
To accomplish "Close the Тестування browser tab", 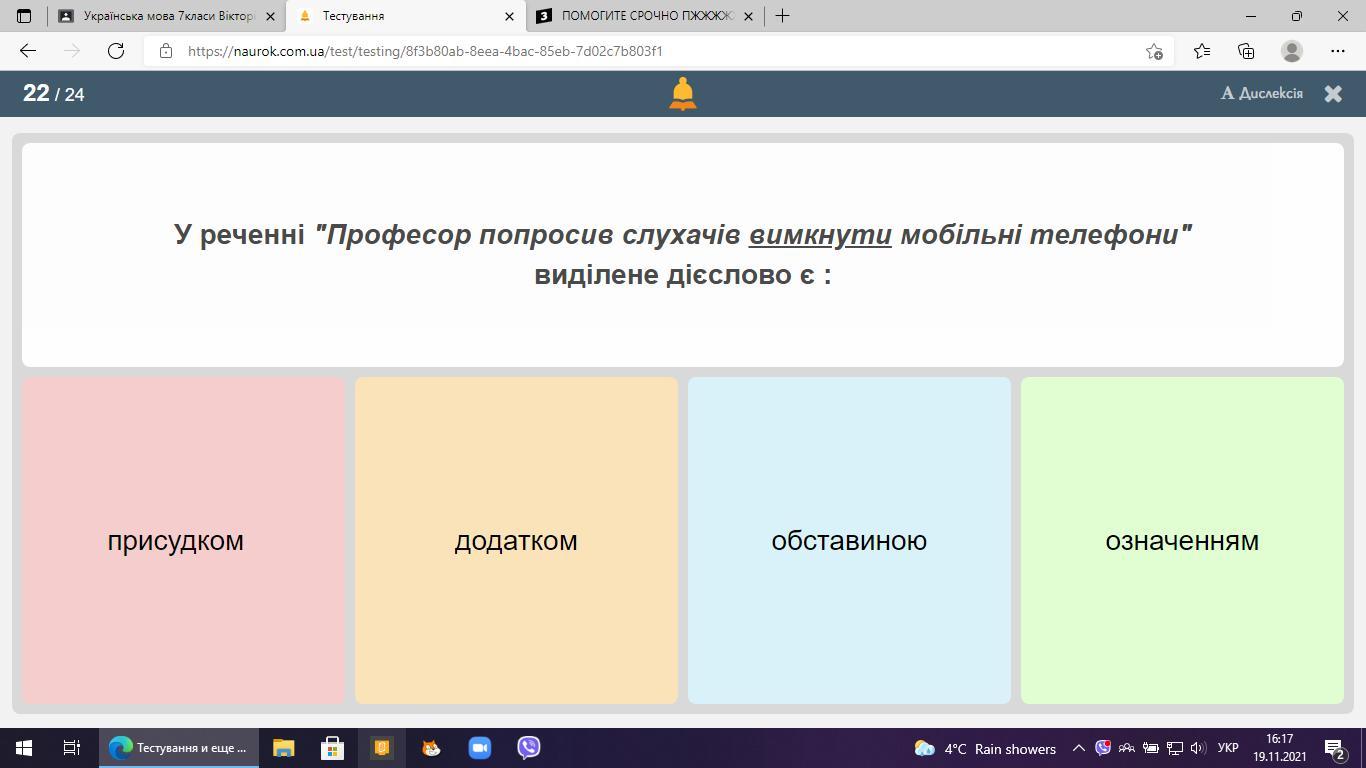I will coord(509,16).
